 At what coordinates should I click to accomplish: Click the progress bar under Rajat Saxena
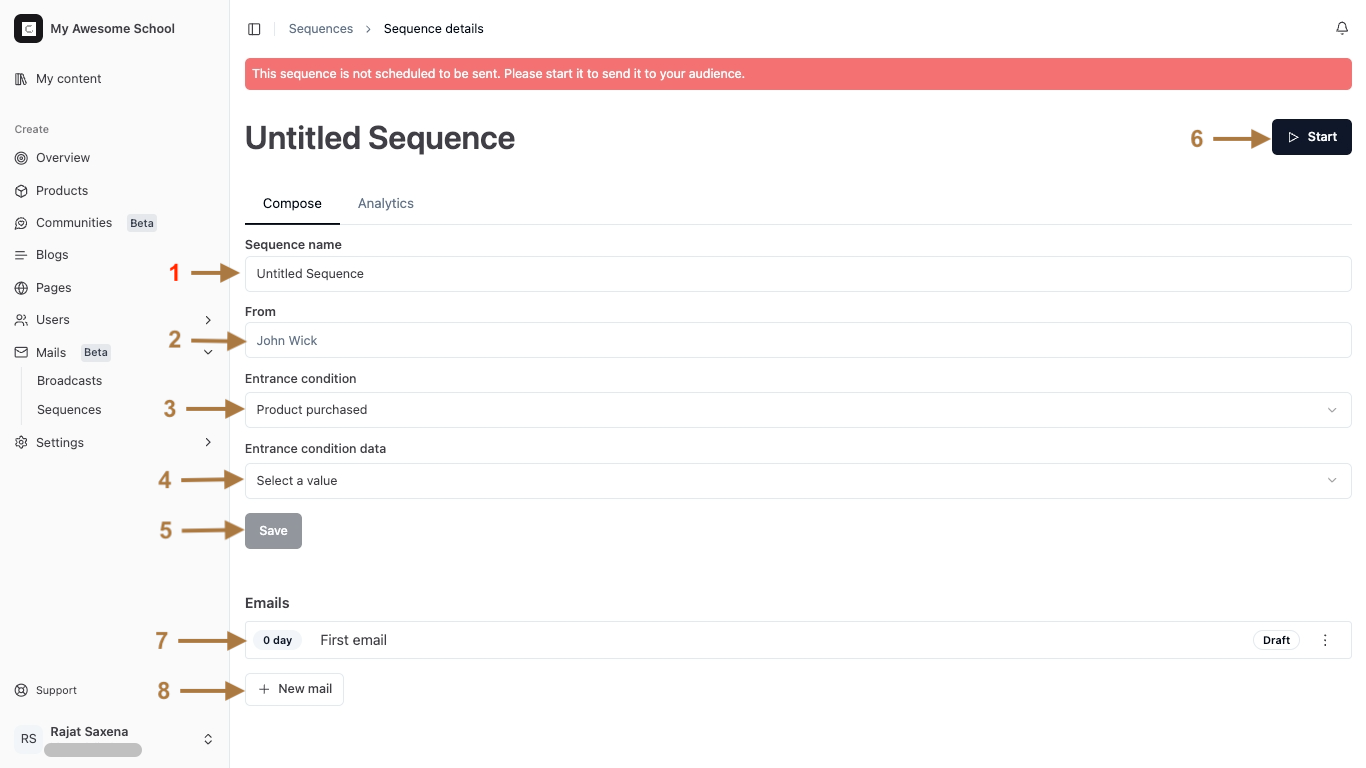pos(93,749)
